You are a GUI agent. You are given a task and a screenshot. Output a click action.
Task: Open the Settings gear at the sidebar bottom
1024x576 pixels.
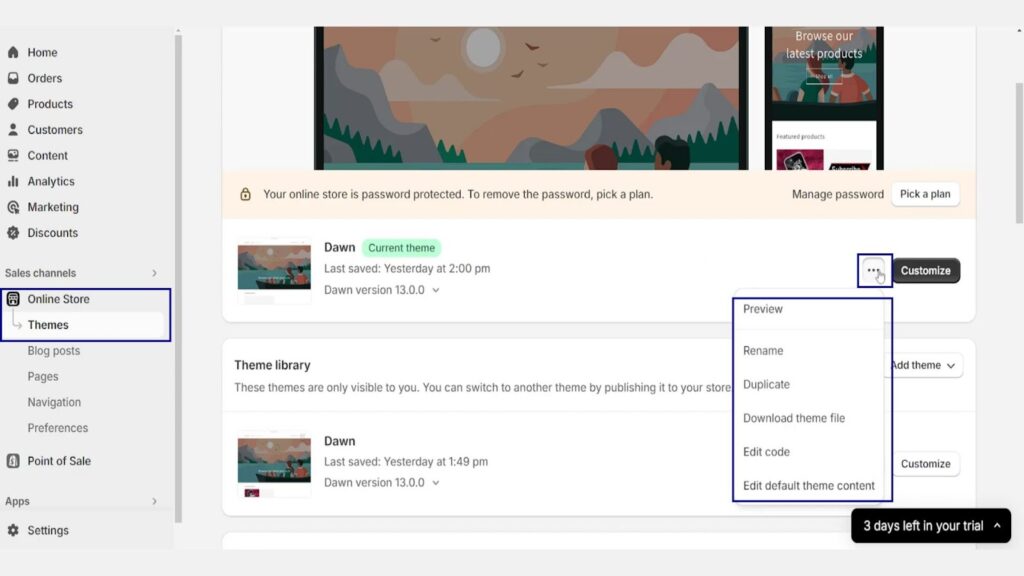pyautogui.click(x=14, y=530)
